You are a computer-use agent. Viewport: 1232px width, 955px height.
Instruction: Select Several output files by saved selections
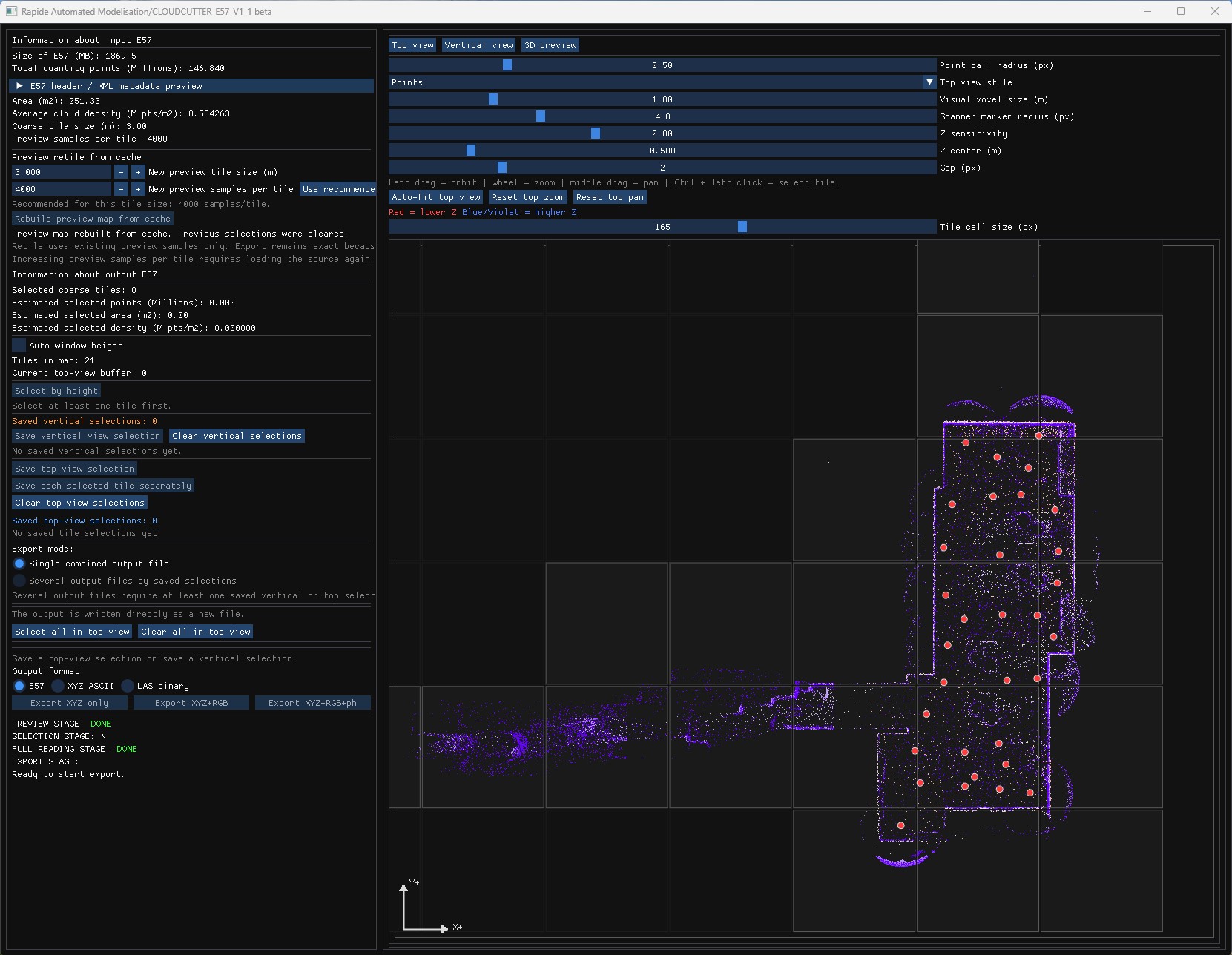19,581
